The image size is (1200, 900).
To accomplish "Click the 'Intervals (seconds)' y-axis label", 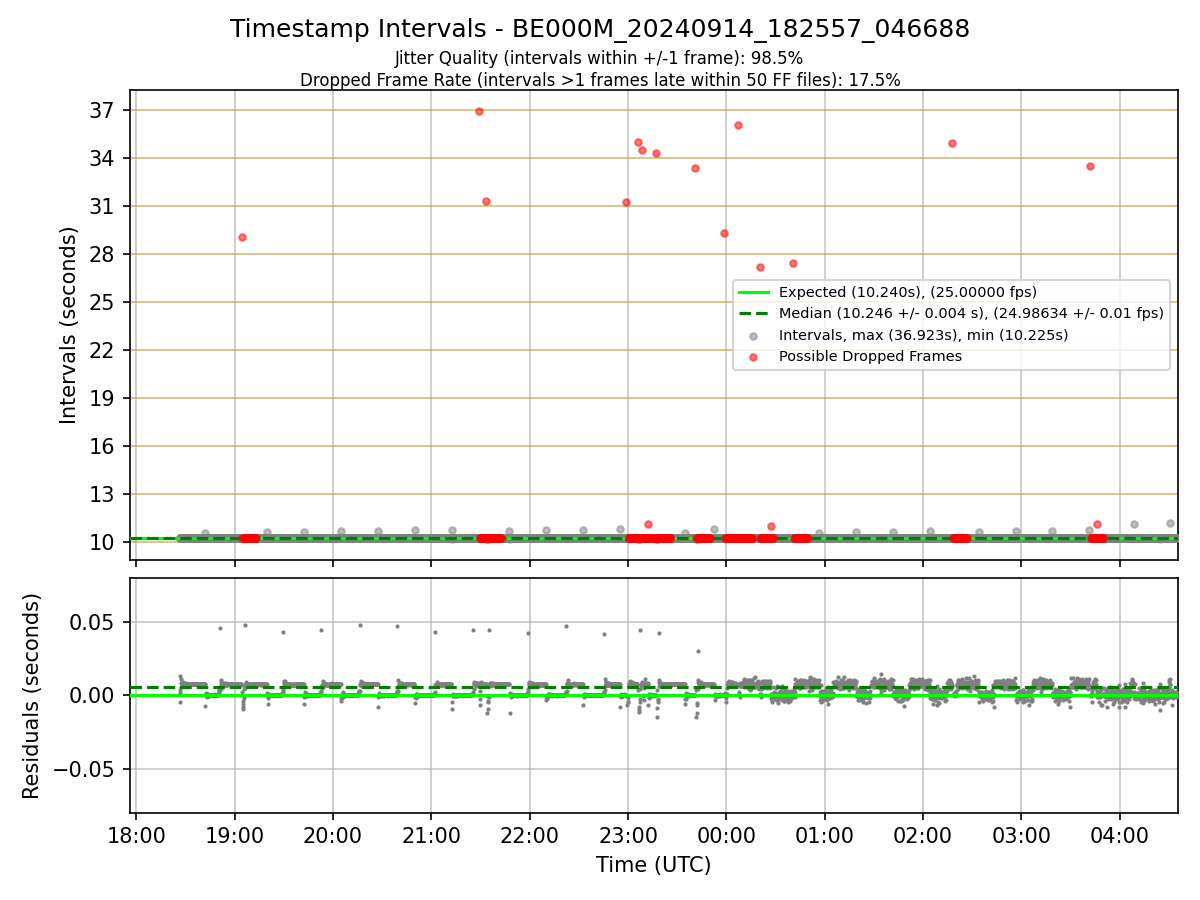I will tap(68, 325).
